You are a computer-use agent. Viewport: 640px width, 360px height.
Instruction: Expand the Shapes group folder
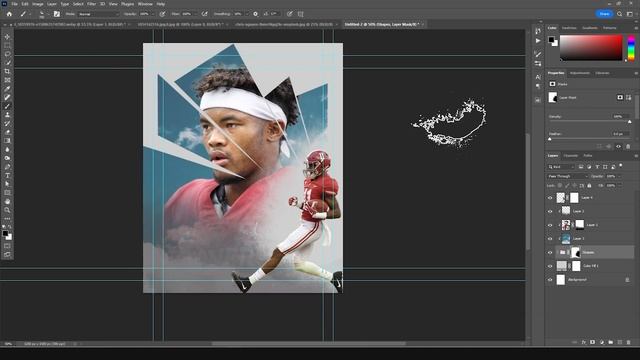click(x=558, y=252)
